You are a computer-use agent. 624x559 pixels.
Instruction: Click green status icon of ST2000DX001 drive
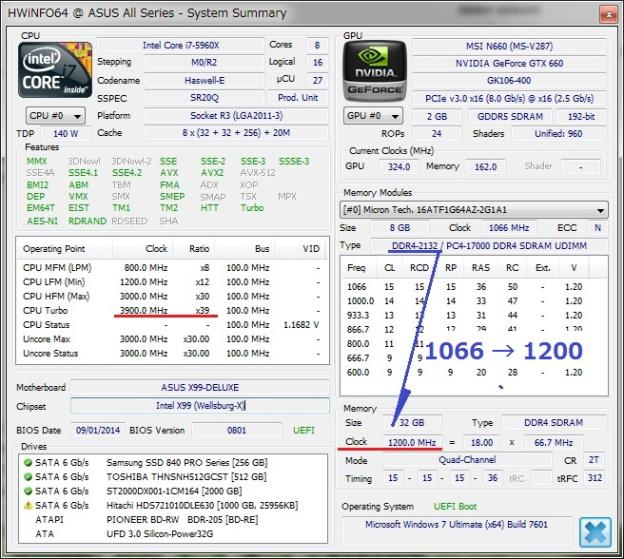pos(28,491)
